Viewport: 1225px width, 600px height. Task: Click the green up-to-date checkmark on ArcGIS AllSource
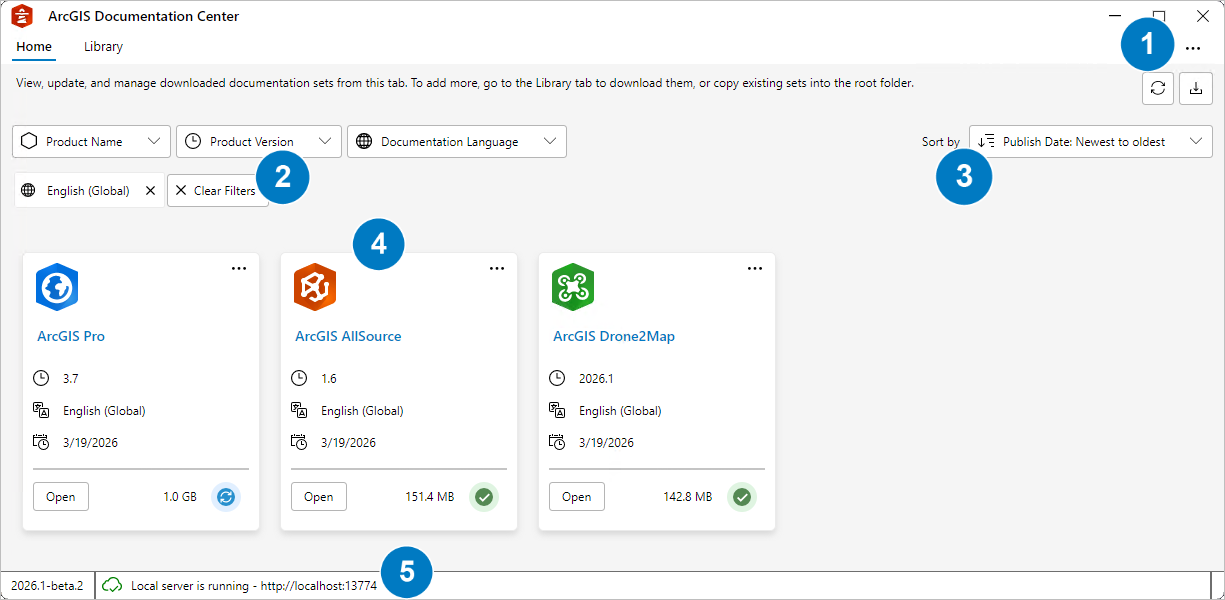(485, 496)
